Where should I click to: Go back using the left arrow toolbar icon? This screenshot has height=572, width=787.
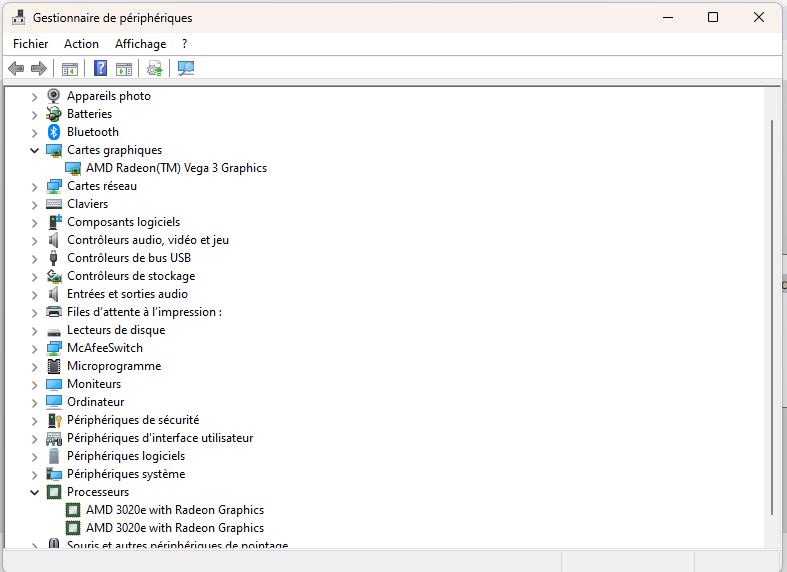pyautogui.click(x=16, y=68)
